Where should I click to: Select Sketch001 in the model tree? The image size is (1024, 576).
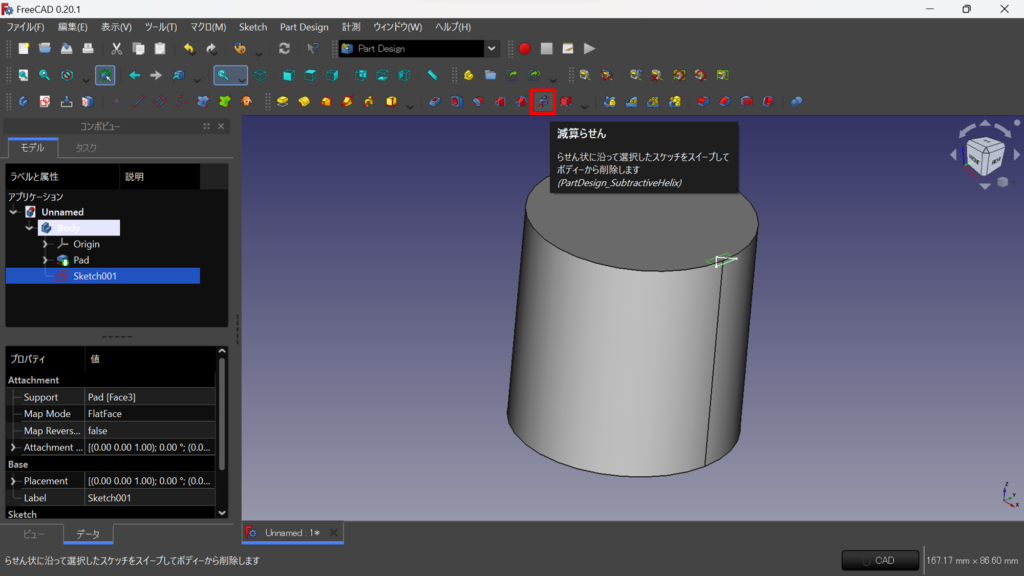pyautogui.click(x=95, y=276)
